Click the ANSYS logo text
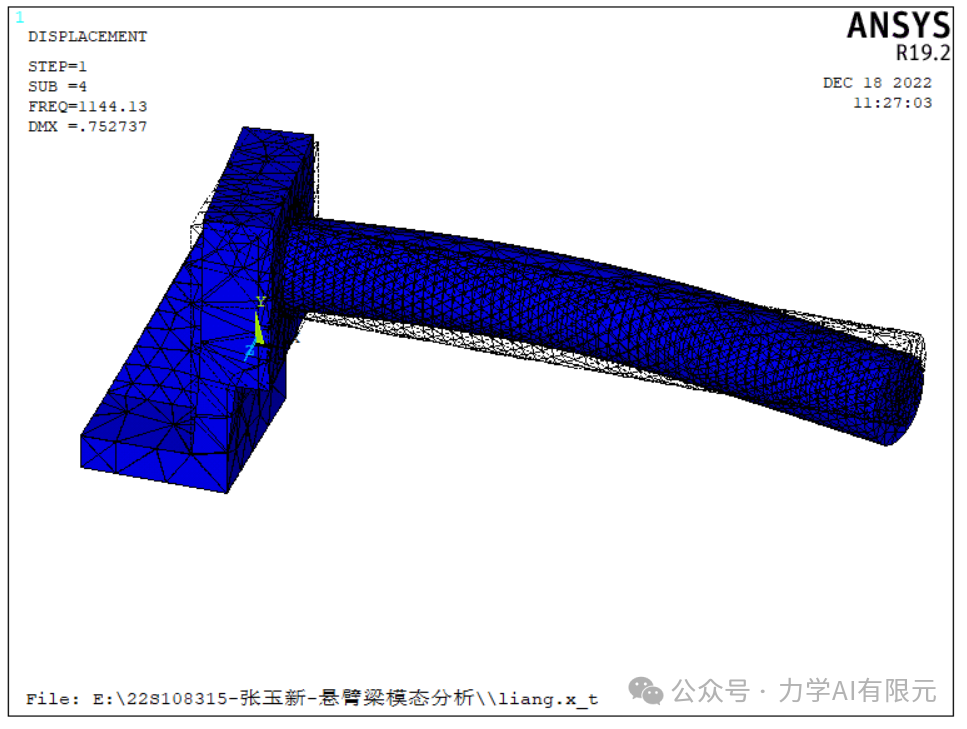The width and height of the screenshot is (967, 729). tap(898, 26)
